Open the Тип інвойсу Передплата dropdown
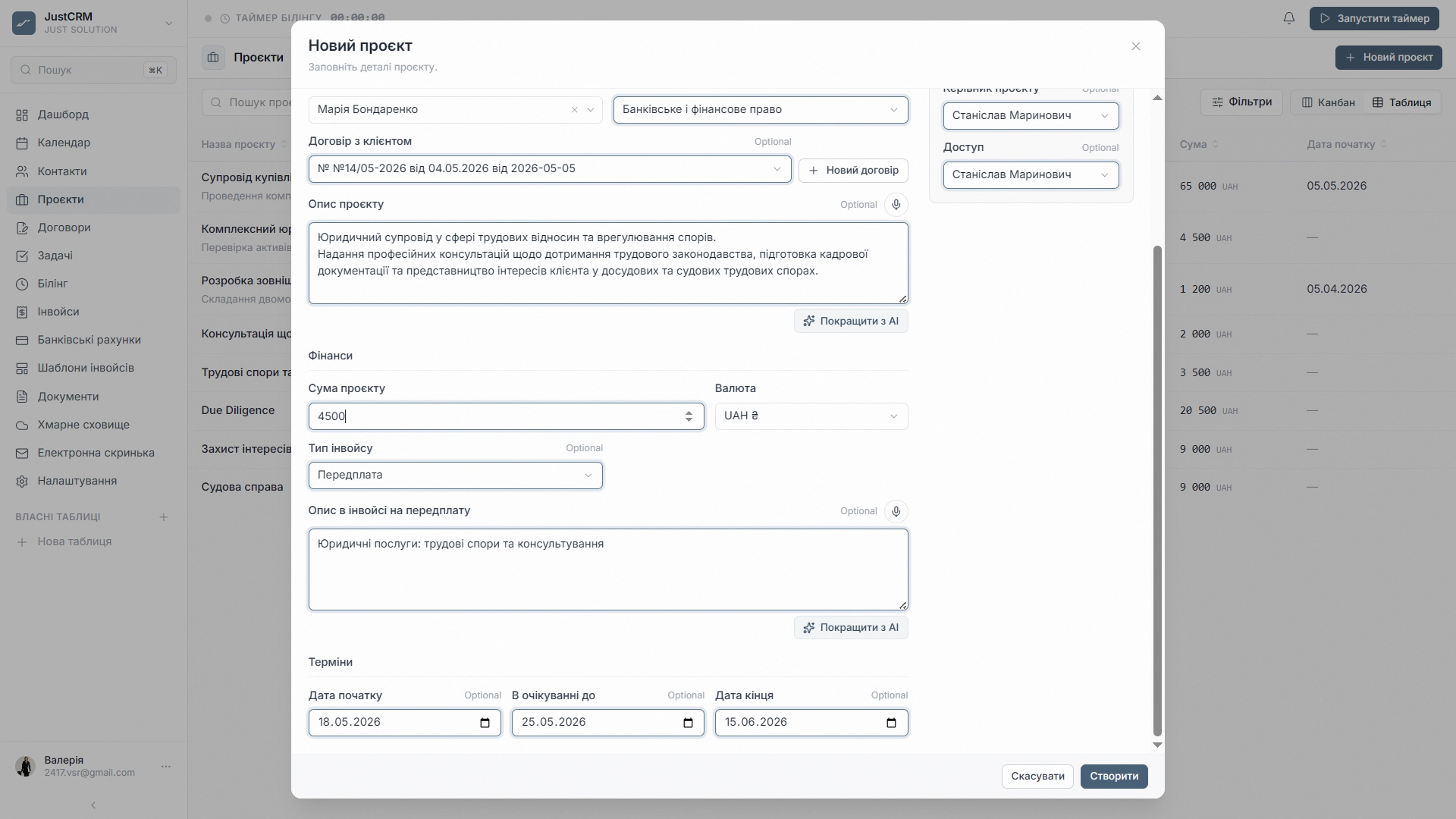Screen dimensions: 1456x819 455,475
